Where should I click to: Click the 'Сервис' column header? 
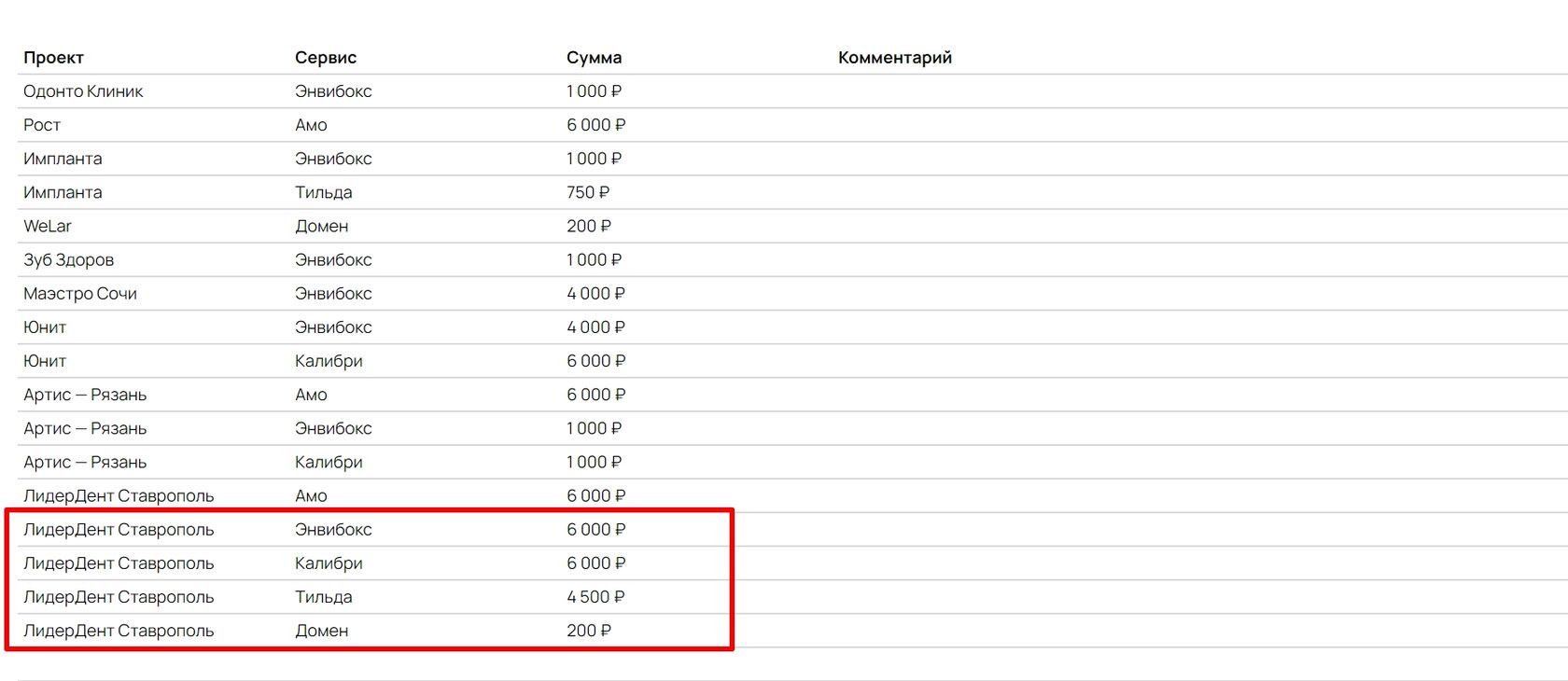326,58
